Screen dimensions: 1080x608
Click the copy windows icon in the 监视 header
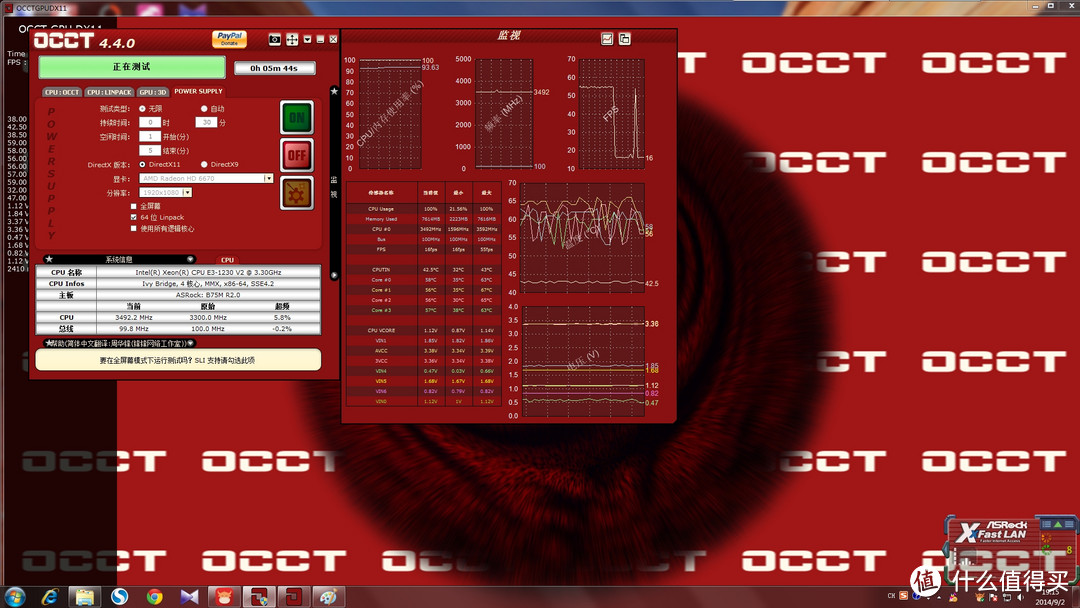coord(624,39)
